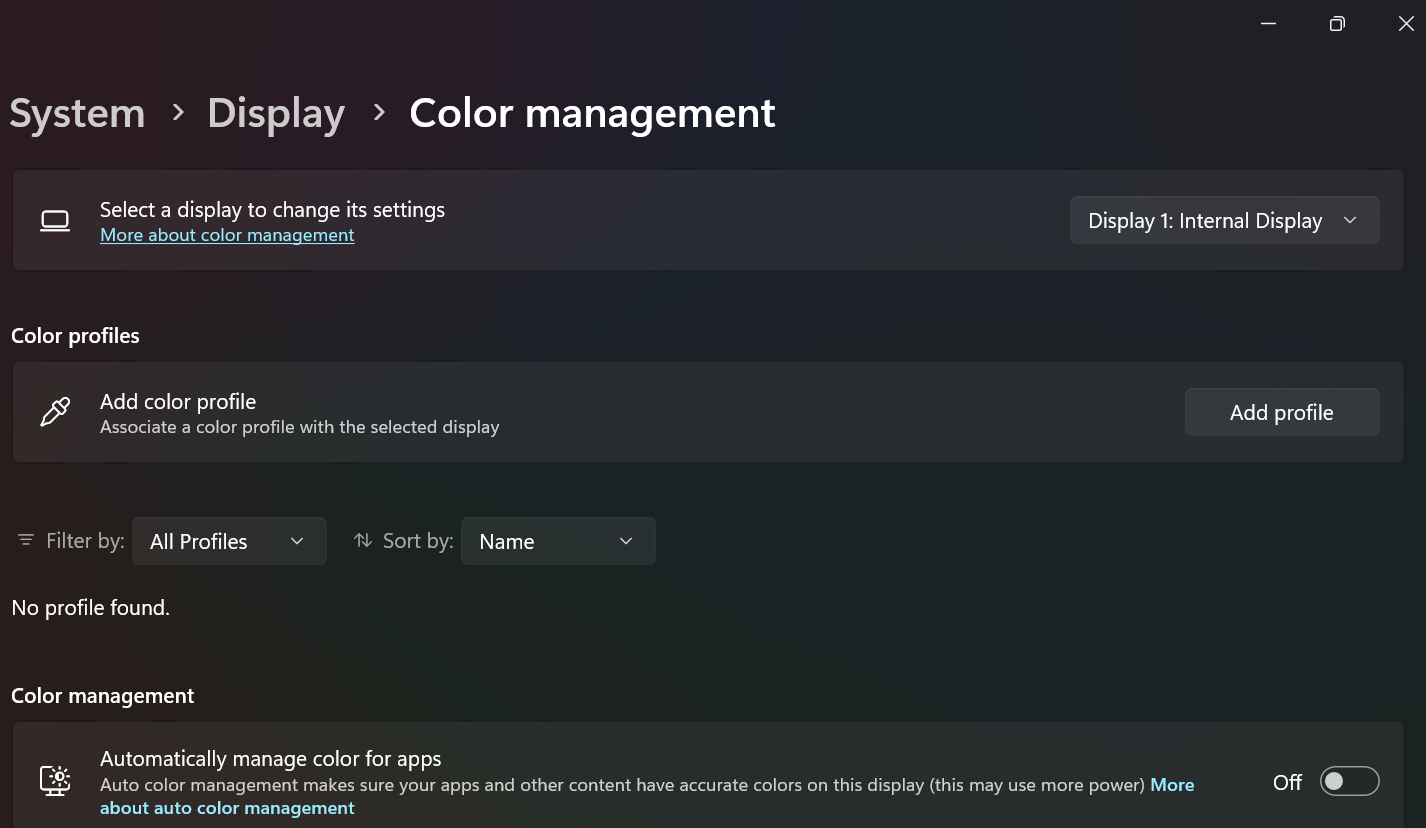Click the Color management page title
The width and height of the screenshot is (1426, 828).
[x=592, y=113]
